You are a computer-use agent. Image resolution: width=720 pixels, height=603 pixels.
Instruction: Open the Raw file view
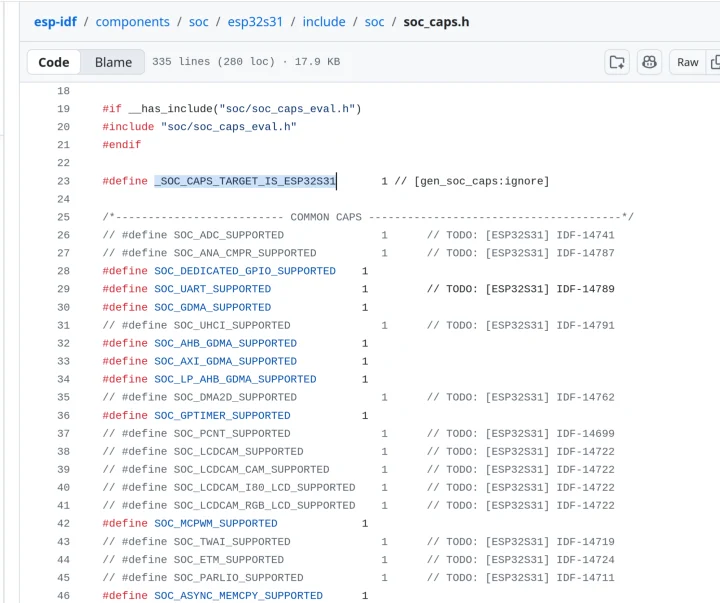[x=687, y=62]
